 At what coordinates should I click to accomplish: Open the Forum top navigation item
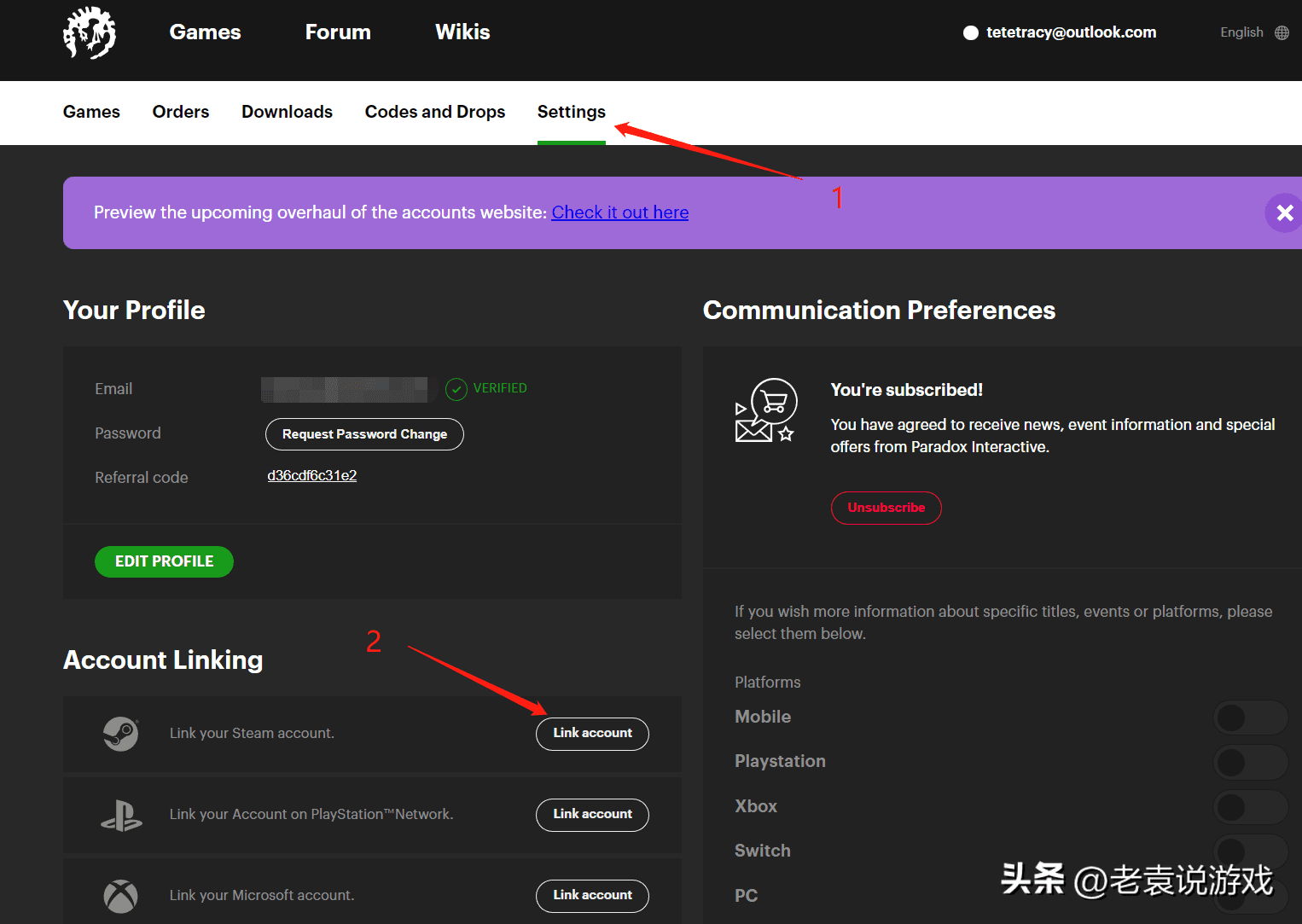338,32
